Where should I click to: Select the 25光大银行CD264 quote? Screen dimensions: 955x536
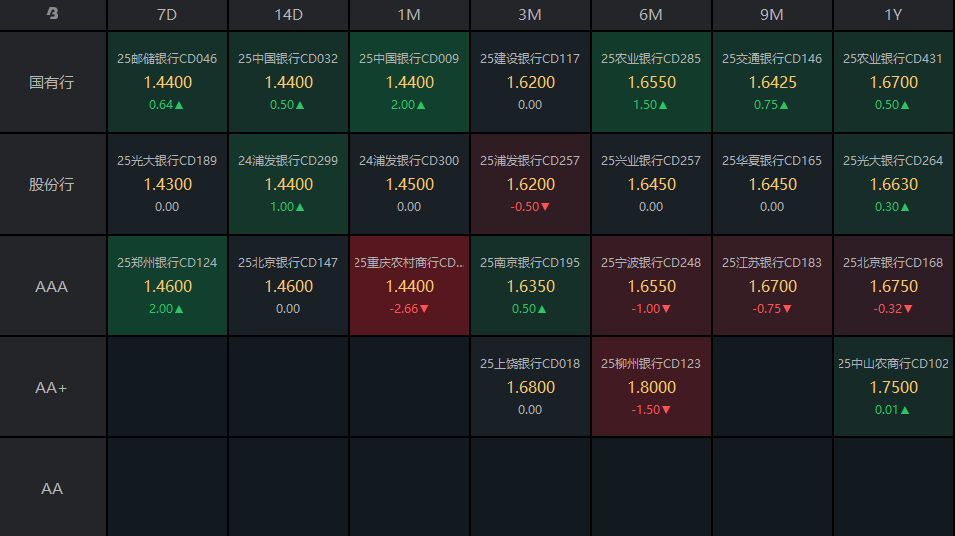click(x=893, y=184)
